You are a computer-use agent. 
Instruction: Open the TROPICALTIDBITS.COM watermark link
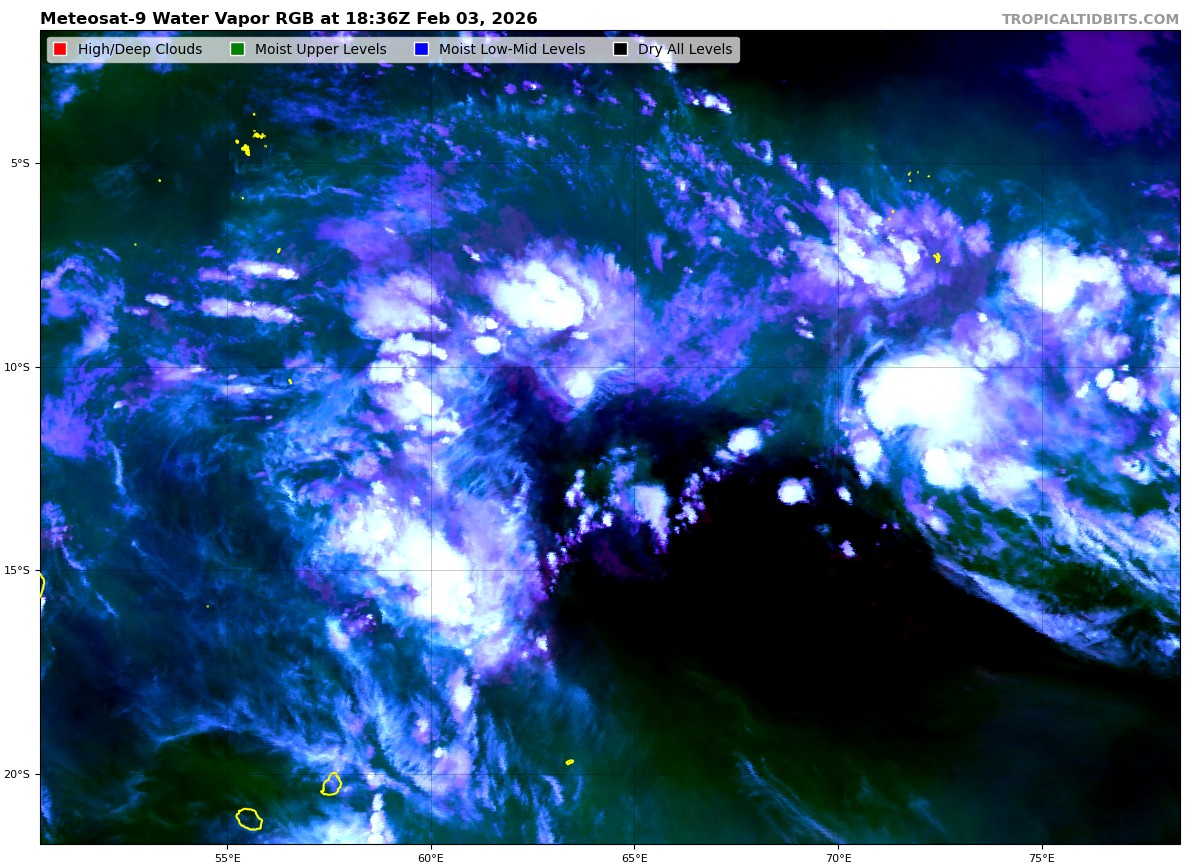pyautogui.click(x=1090, y=19)
